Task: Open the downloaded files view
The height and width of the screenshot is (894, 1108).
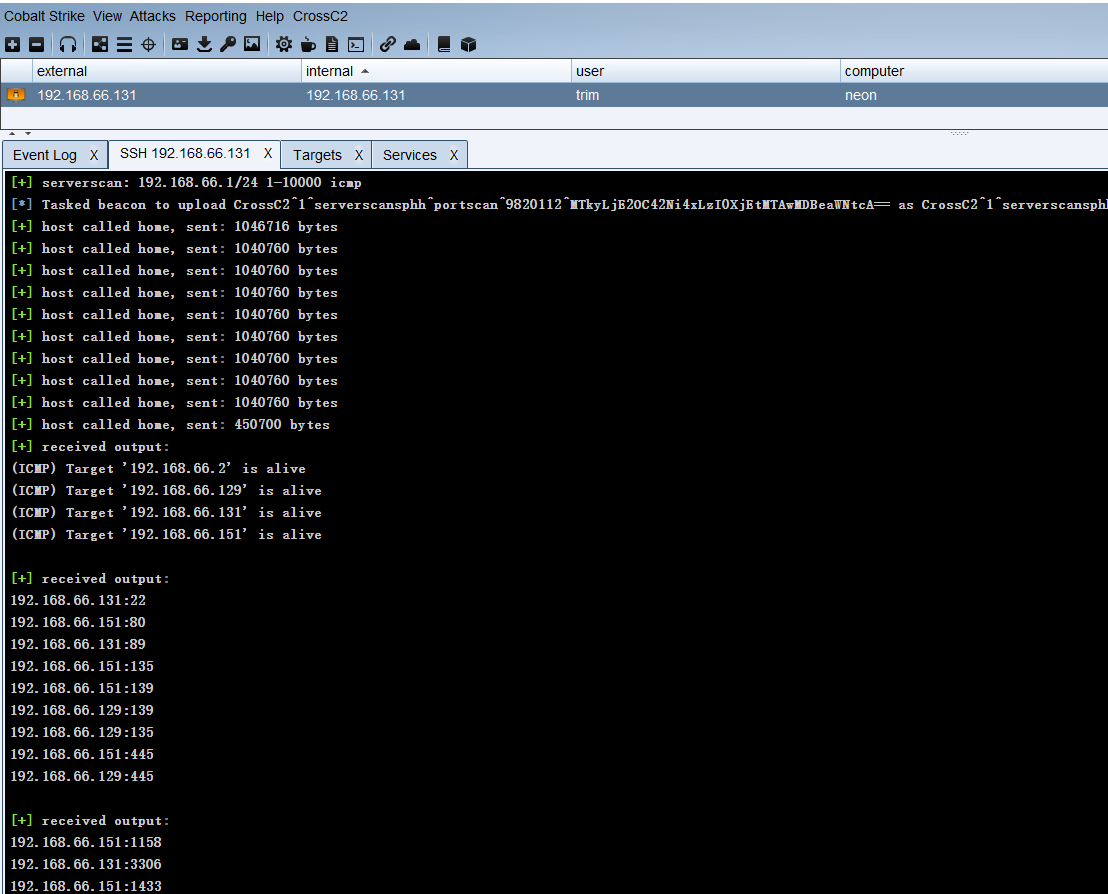Action: [x=207, y=44]
